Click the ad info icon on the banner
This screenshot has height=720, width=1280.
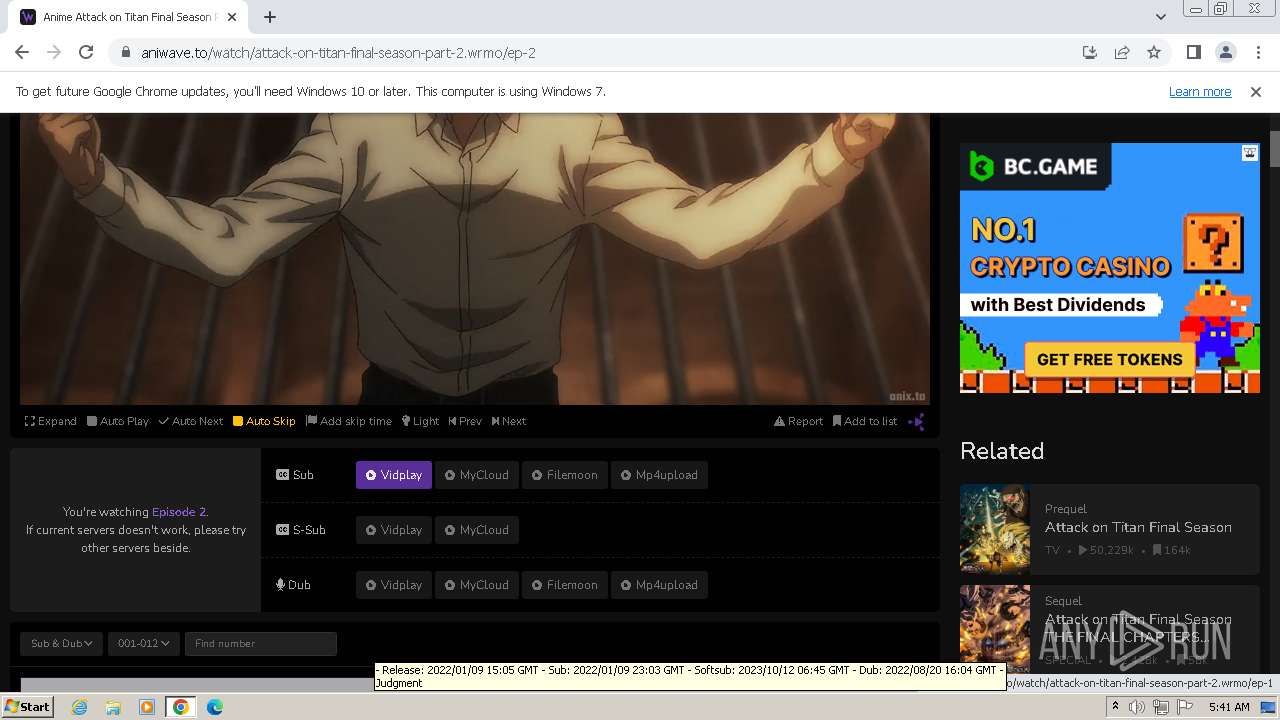click(1250, 153)
